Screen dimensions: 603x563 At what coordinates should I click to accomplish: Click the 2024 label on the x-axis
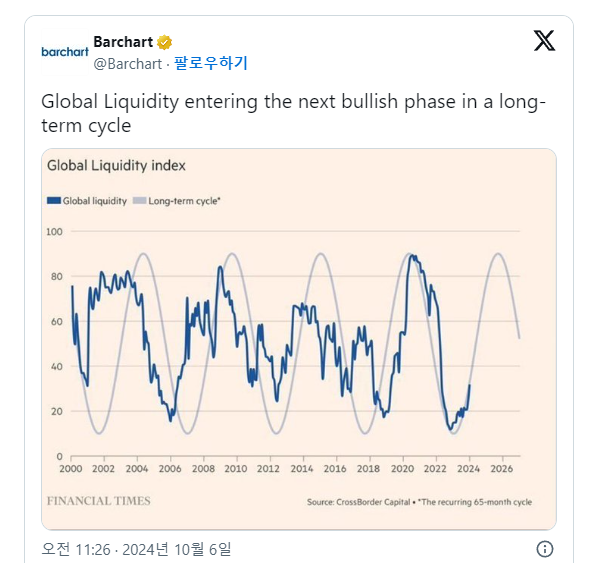[467, 468]
